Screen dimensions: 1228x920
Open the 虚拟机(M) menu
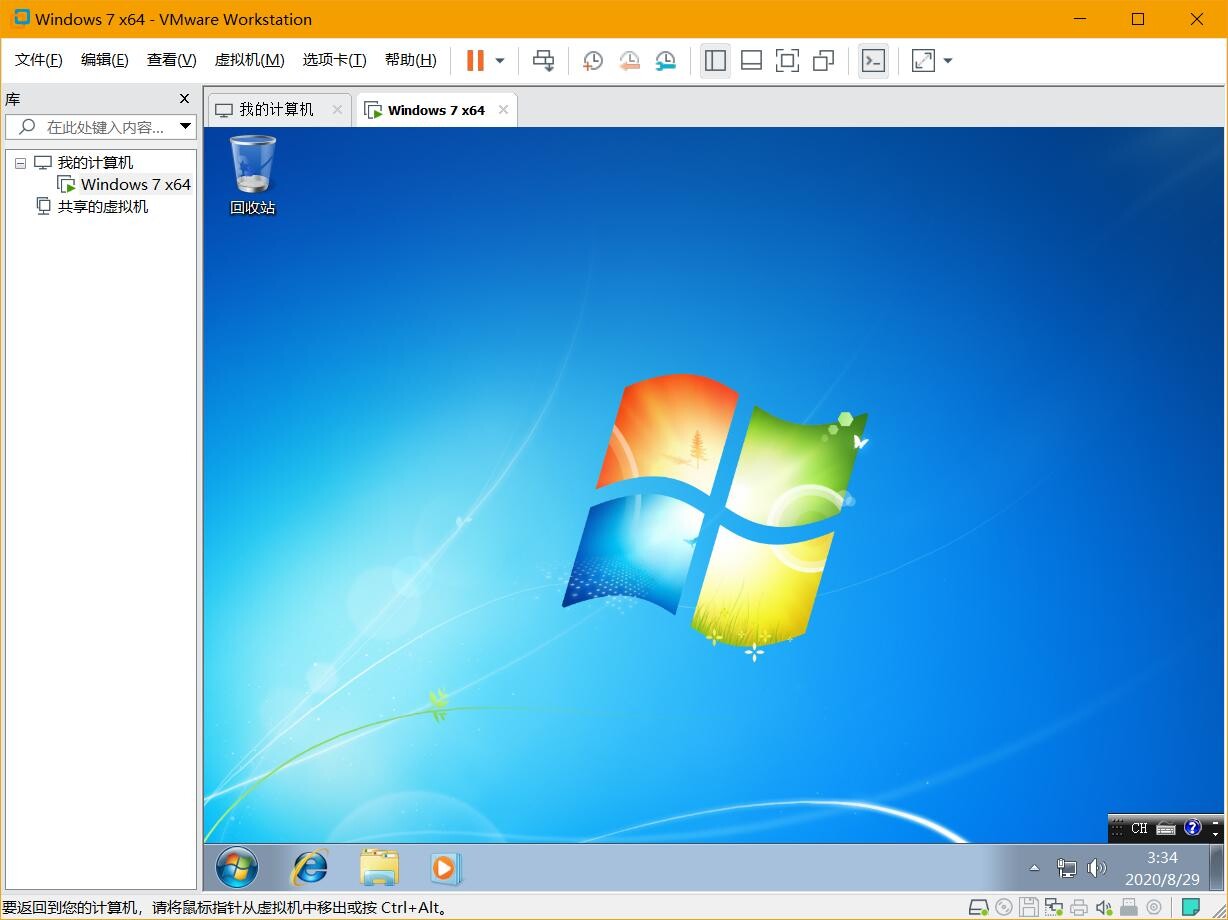pyautogui.click(x=249, y=60)
